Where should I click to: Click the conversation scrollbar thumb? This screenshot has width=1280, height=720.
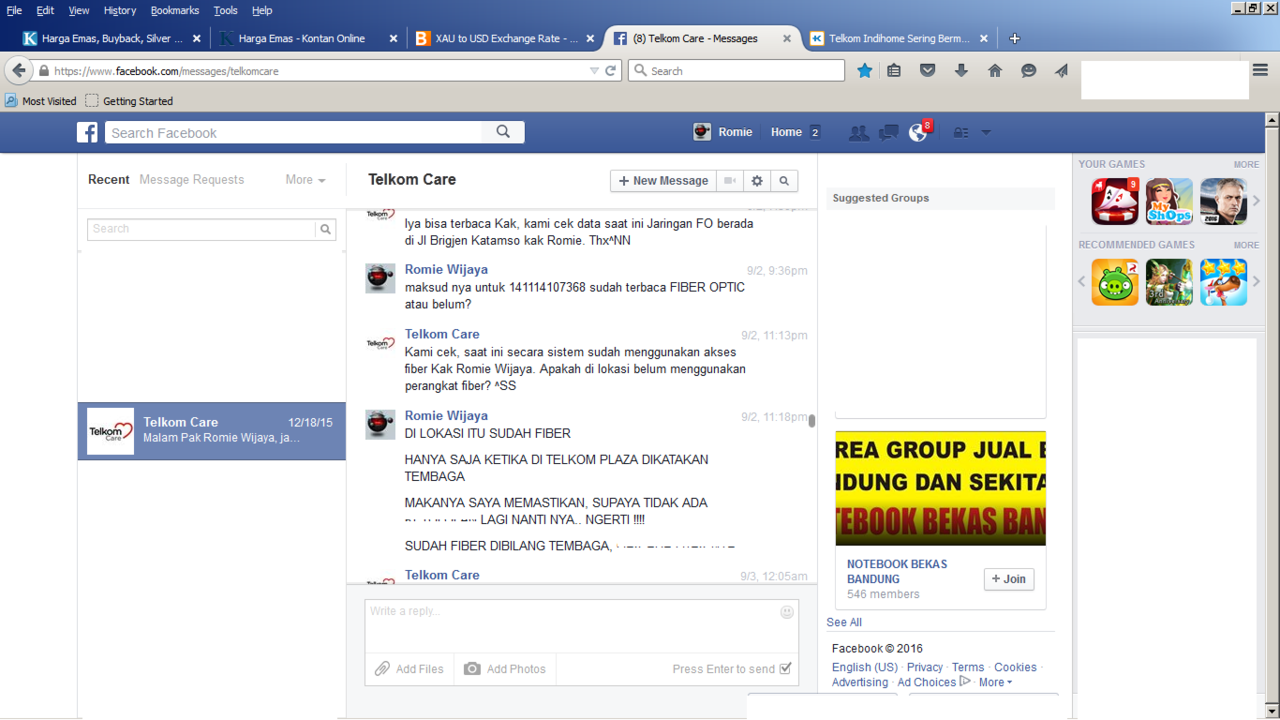point(812,421)
